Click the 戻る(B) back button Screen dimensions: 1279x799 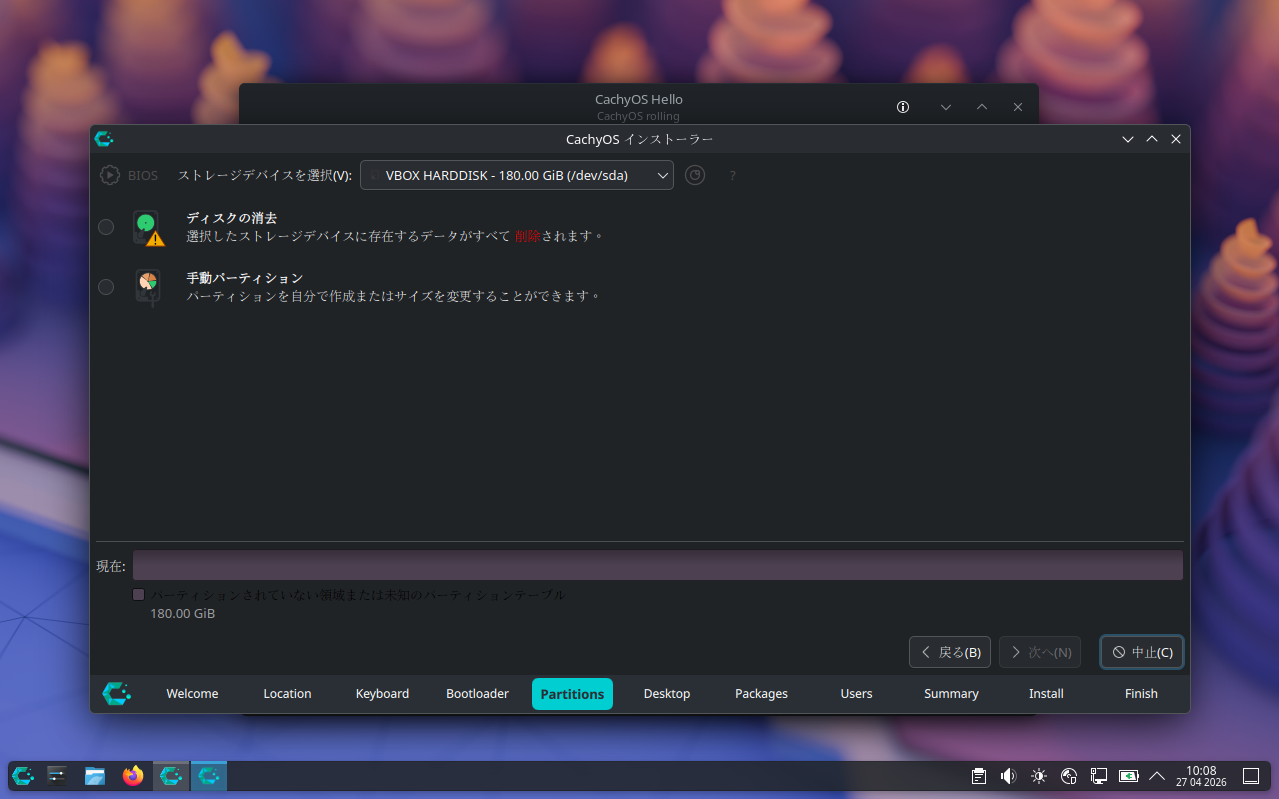click(x=950, y=652)
